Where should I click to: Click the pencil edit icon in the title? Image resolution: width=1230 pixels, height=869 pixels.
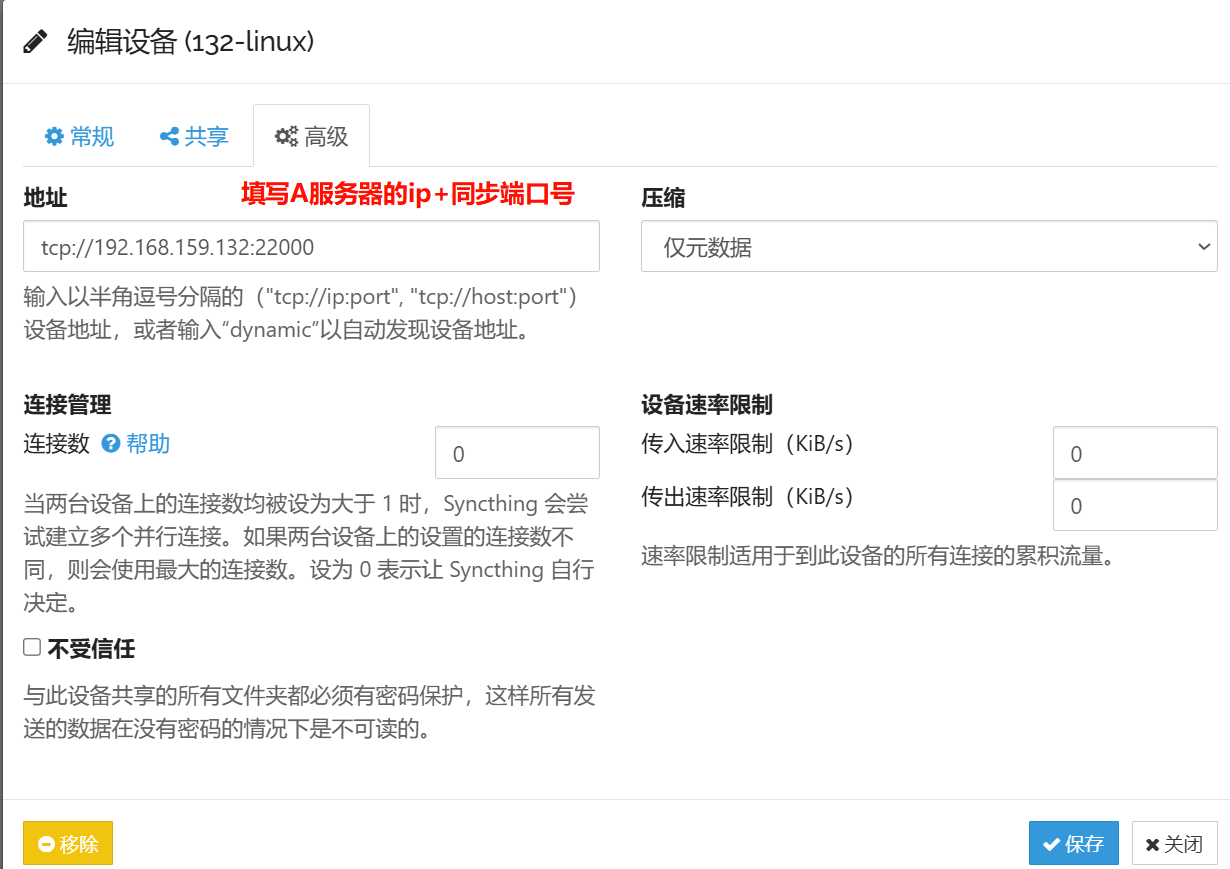click(35, 42)
